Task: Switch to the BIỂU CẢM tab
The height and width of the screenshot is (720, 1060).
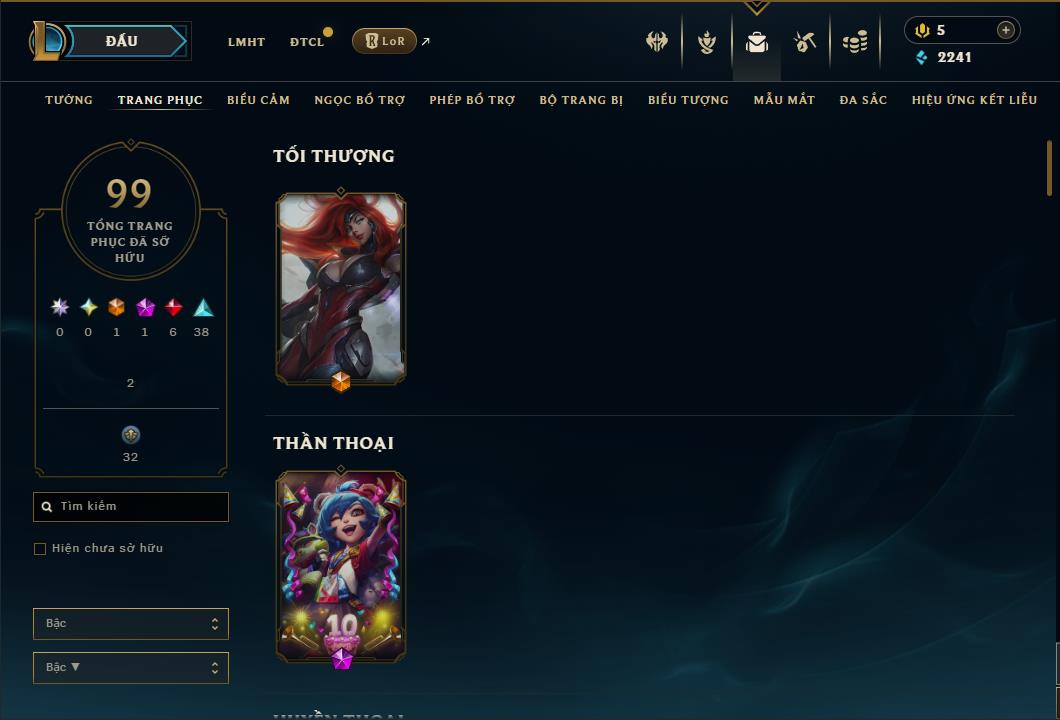Action: pyautogui.click(x=258, y=100)
